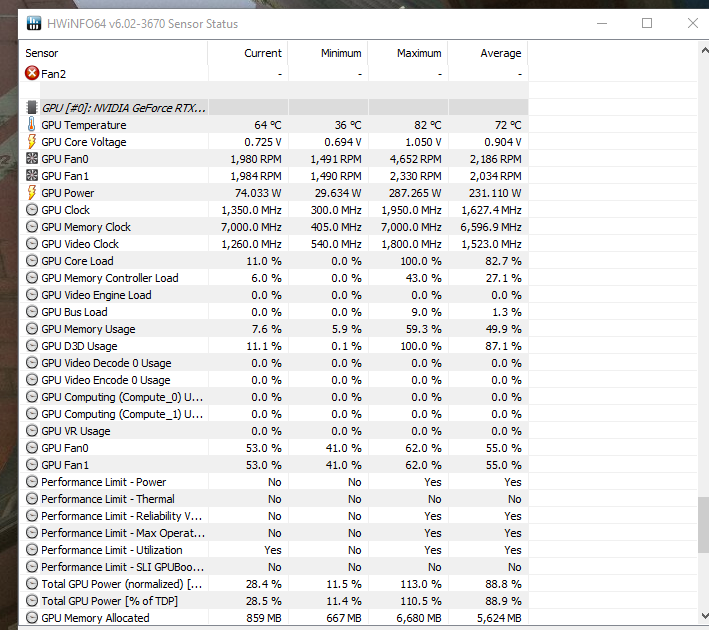Minimize the HWiNFO64 Sensor Status window

coord(602,23)
